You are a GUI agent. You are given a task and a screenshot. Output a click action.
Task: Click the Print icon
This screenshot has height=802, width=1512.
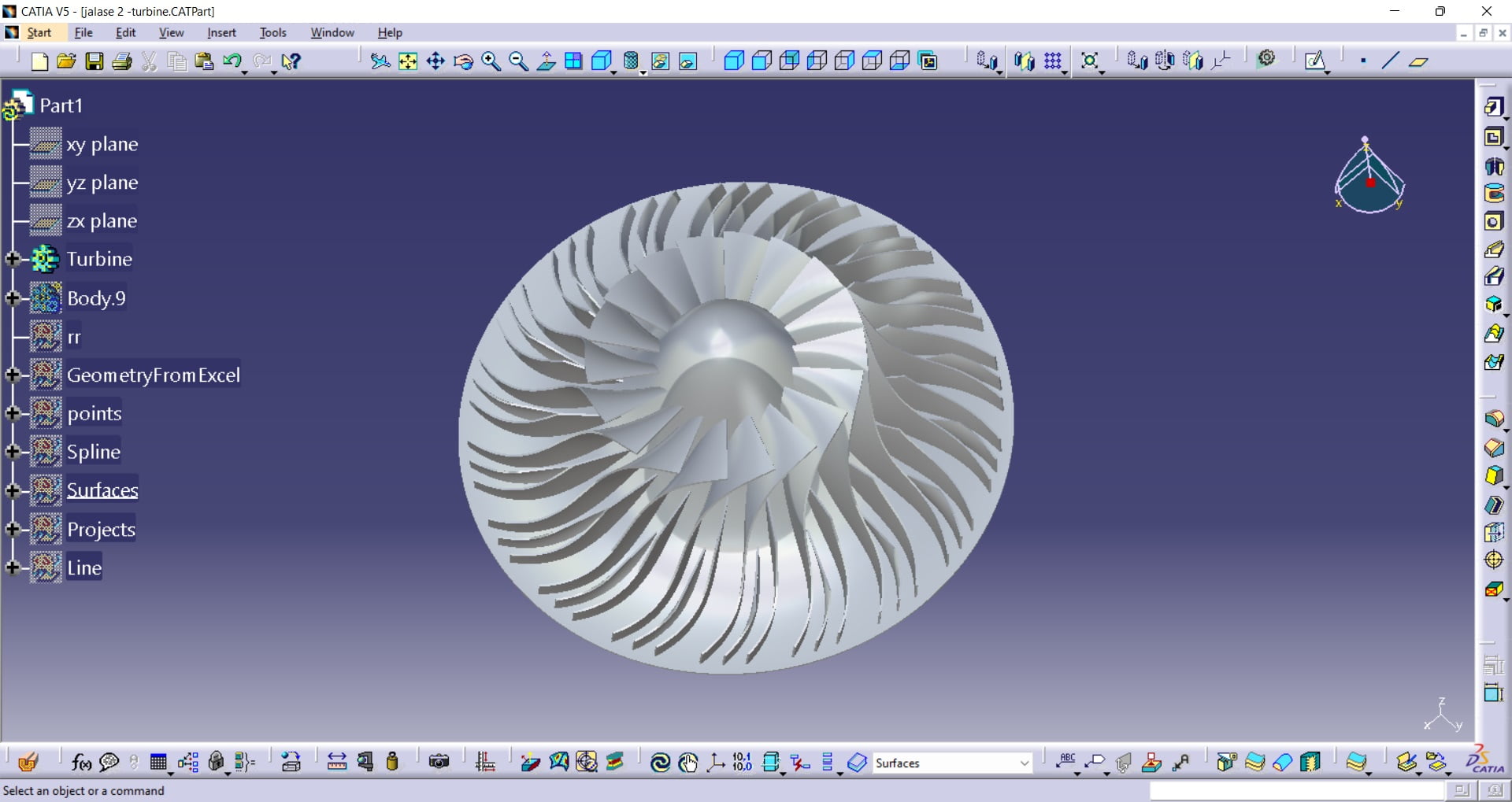[122, 61]
